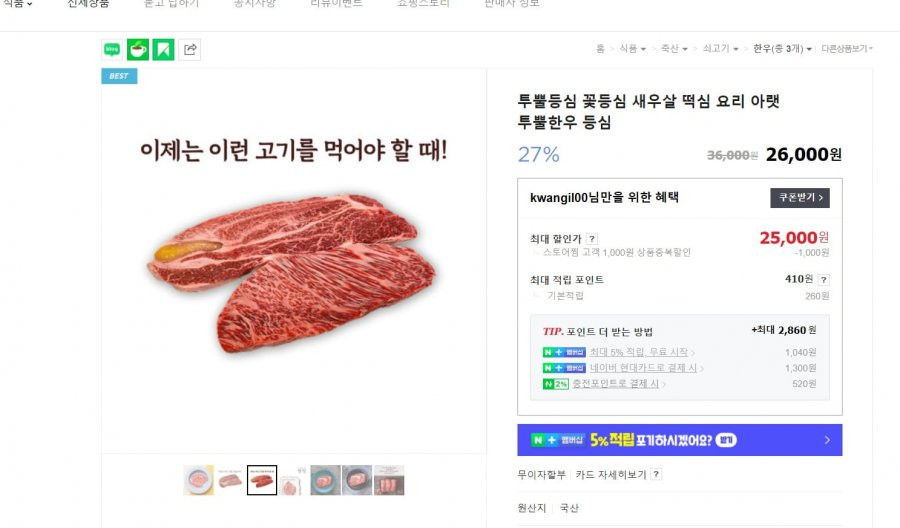
Task: Click question mark beside 410원 points
Action: (824, 279)
